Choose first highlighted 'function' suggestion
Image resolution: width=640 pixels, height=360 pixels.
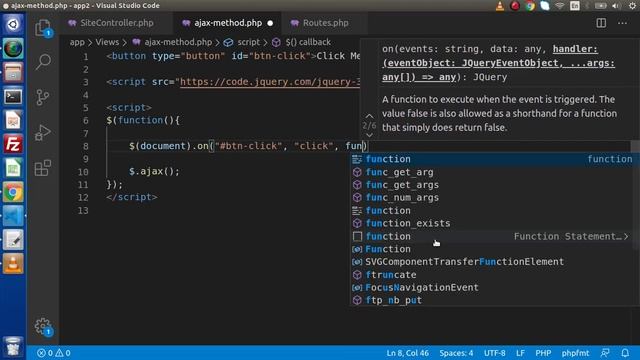[x=494, y=159]
